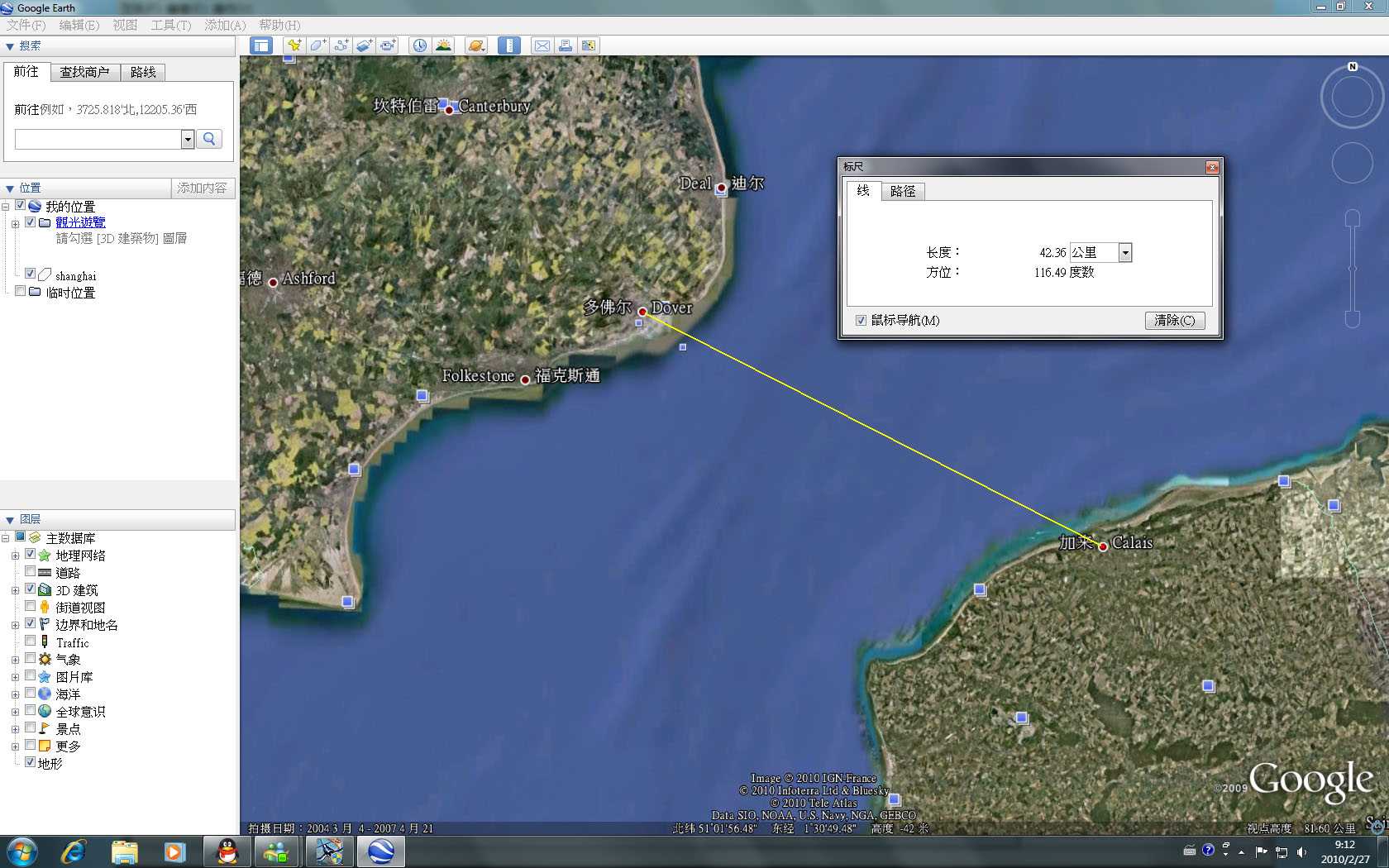Click the zoom-out bottom of slider
1389x868 pixels.
click(x=1353, y=319)
